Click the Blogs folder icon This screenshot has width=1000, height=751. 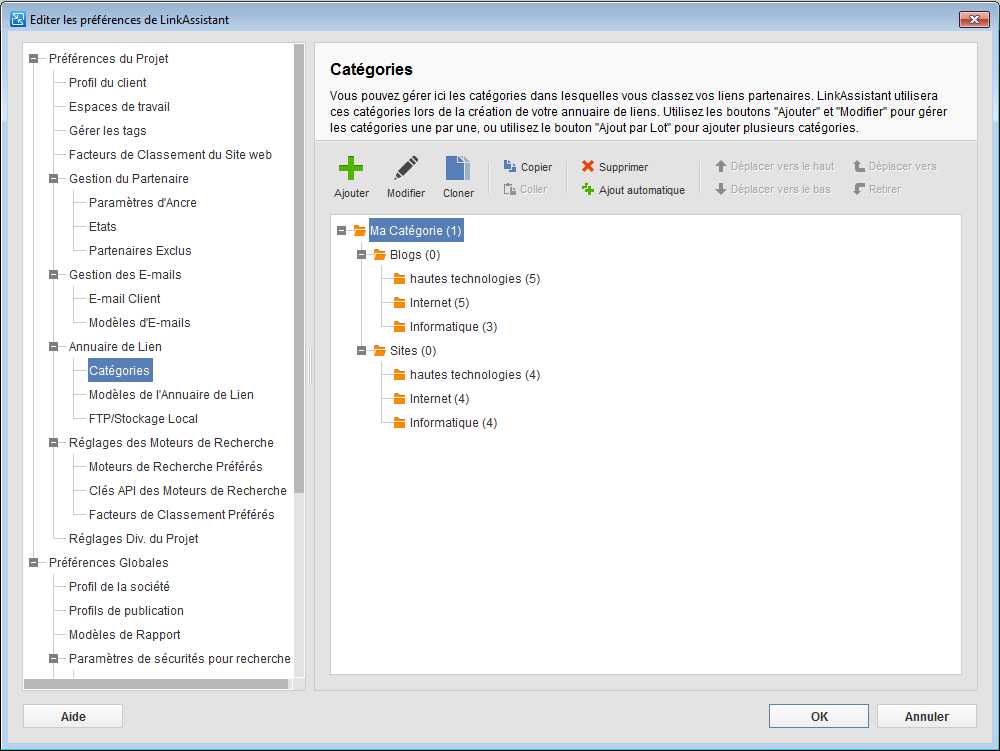click(380, 254)
